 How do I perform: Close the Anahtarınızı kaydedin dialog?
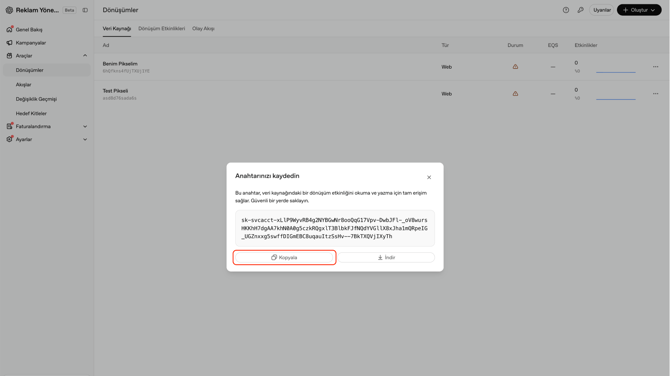[429, 177]
